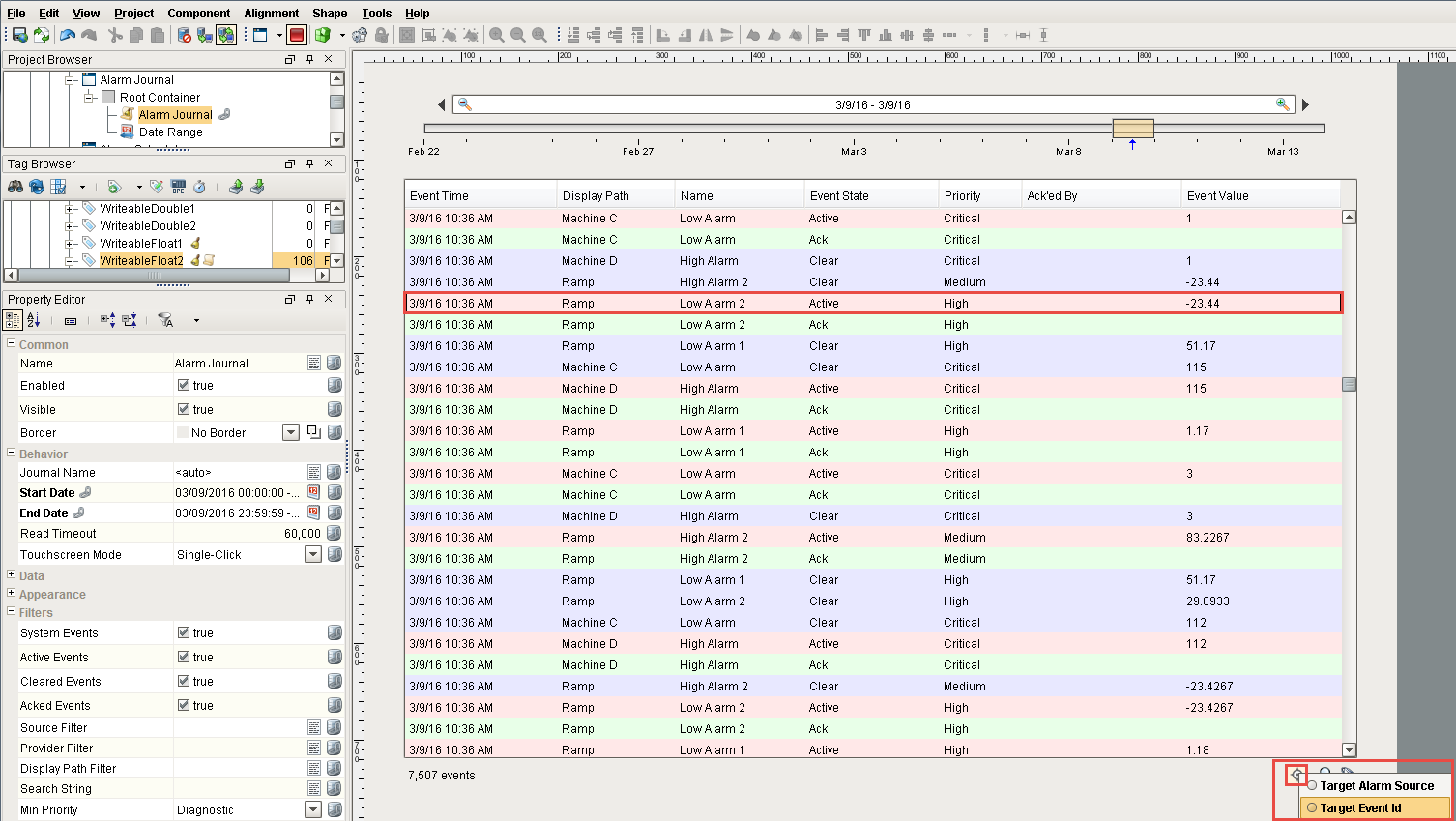Click the red stop/preview mode toolbar button

click(297, 36)
